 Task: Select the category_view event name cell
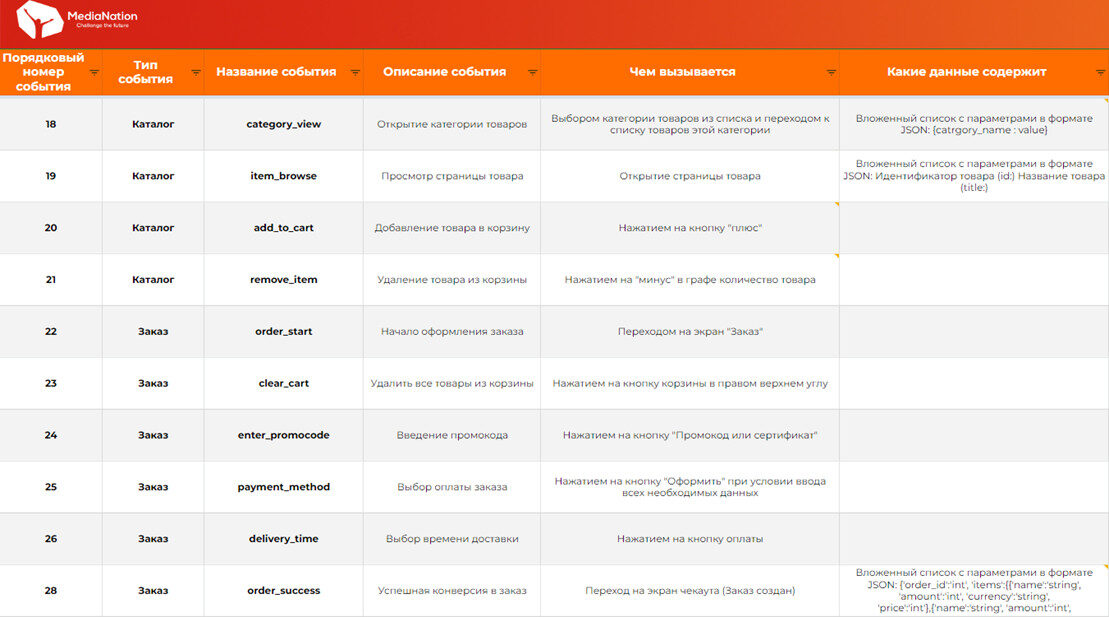pos(284,124)
